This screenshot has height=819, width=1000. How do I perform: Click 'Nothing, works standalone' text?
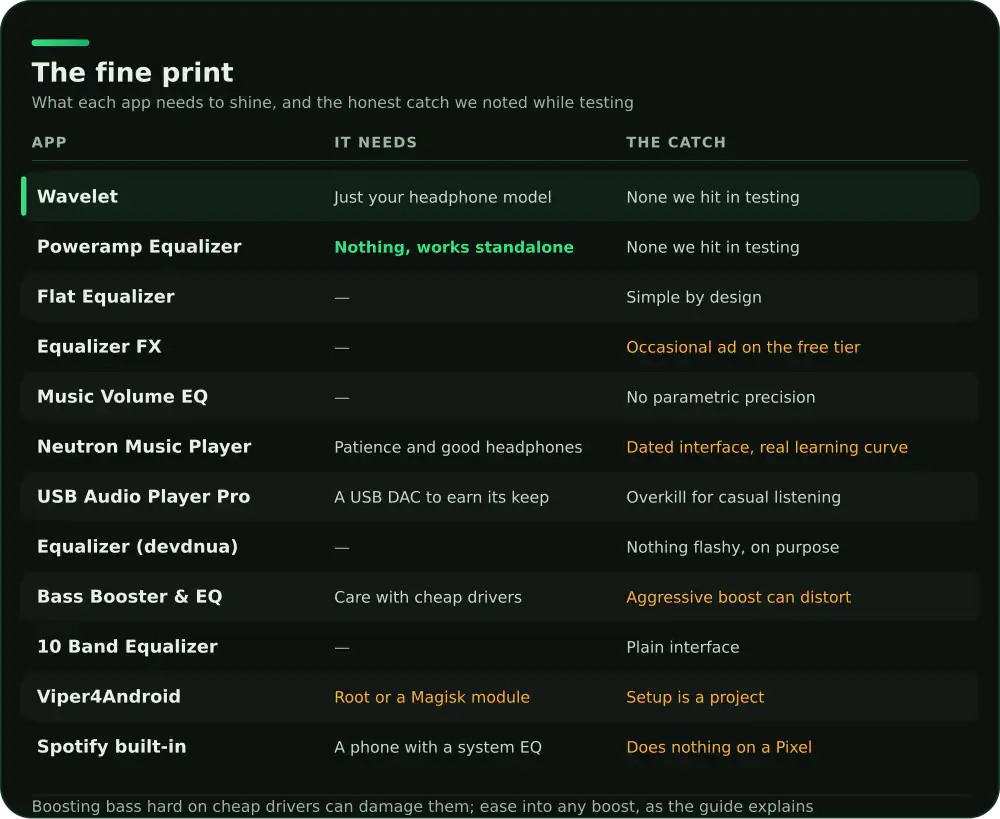coord(454,247)
